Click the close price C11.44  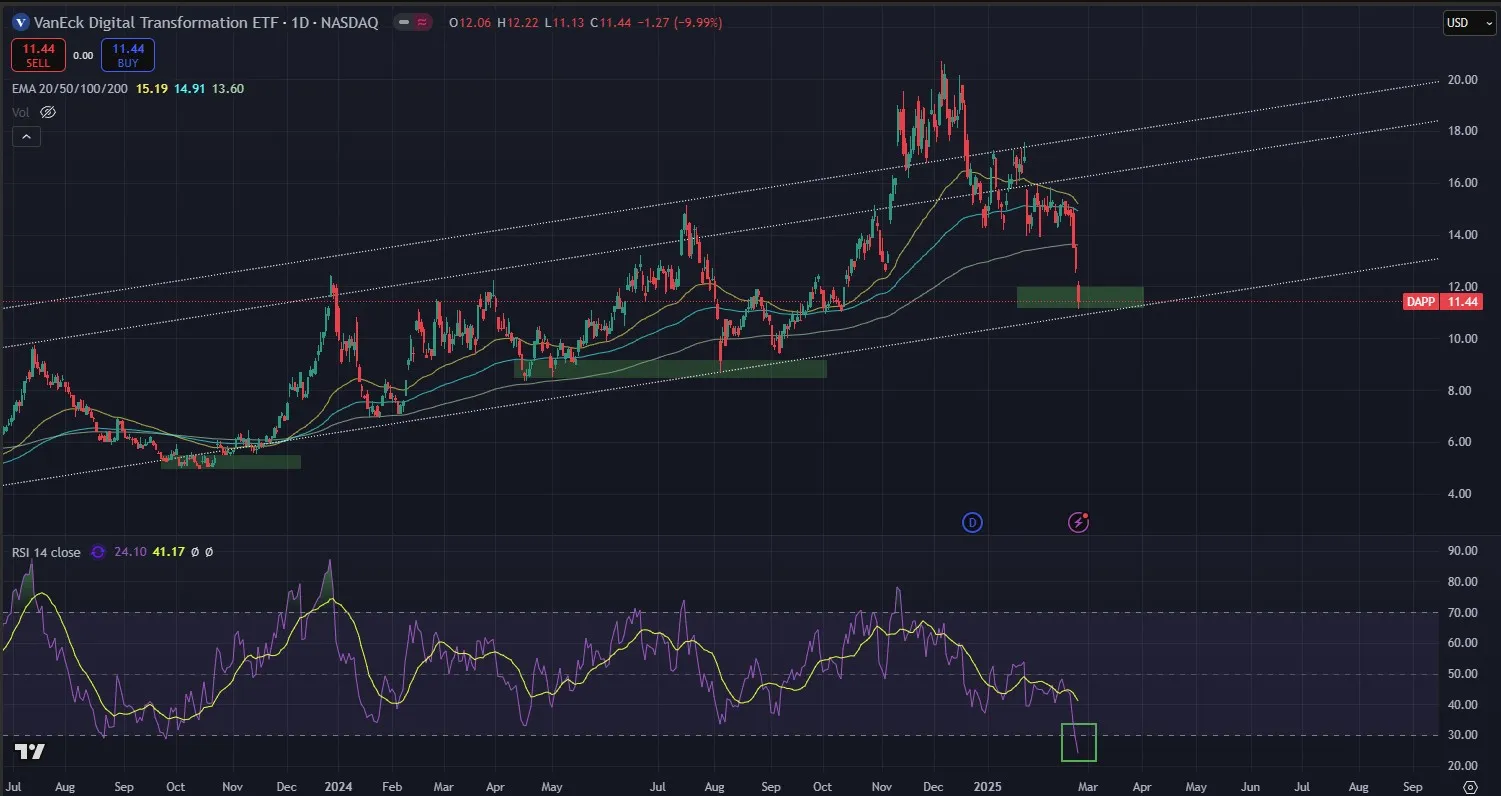coord(612,22)
